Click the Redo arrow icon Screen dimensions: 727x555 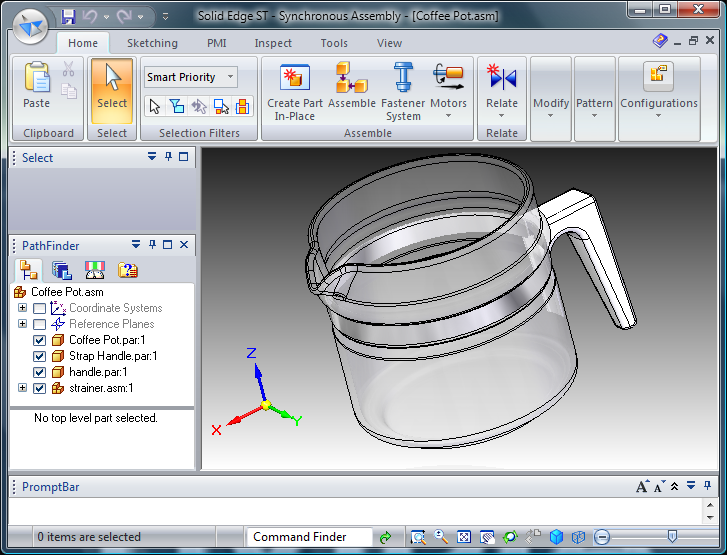(124, 17)
